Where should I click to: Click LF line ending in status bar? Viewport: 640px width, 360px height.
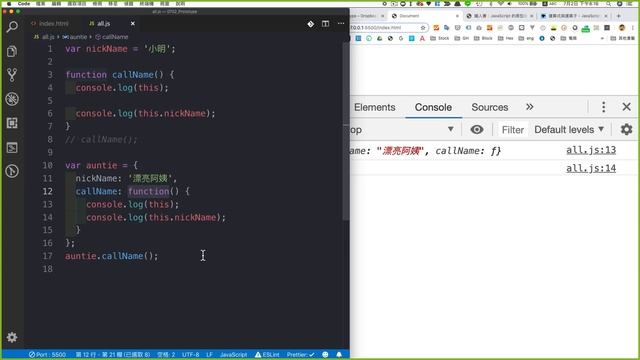coord(209,354)
